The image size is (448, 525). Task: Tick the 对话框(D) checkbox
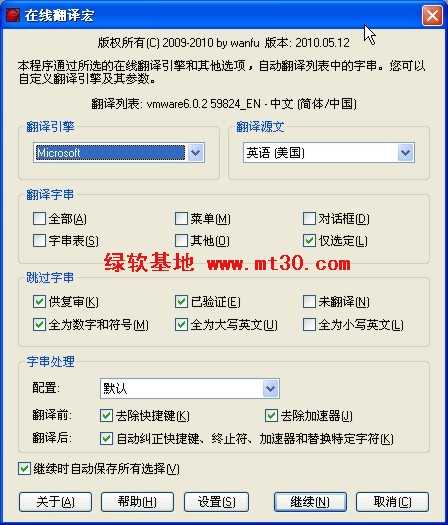click(x=309, y=219)
